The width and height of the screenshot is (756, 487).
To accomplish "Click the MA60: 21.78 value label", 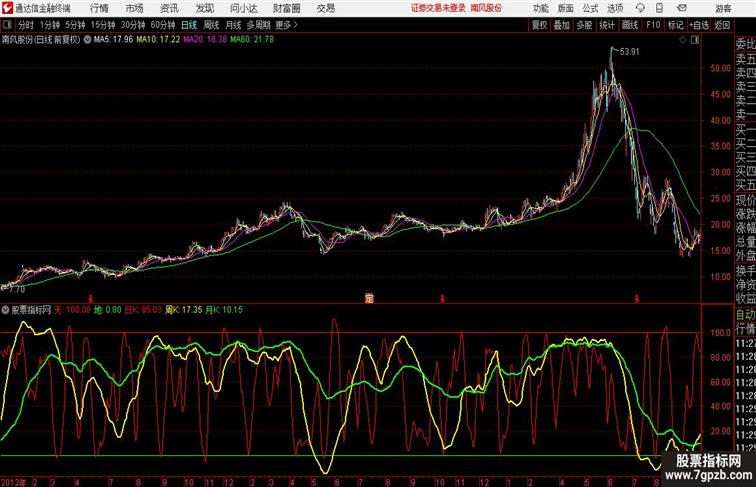I will [252, 40].
